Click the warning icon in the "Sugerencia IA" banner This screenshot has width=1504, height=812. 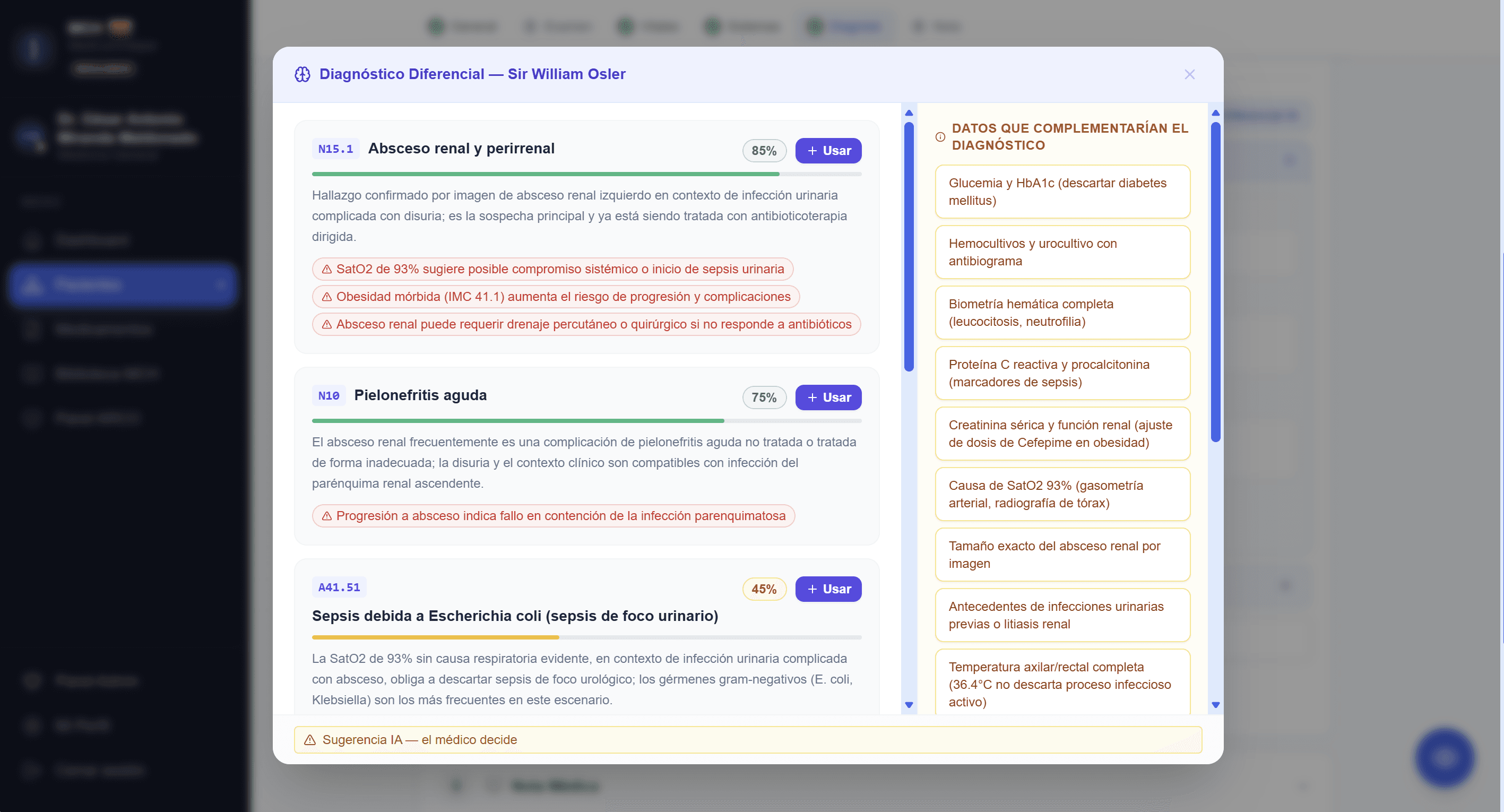click(x=309, y=740)
